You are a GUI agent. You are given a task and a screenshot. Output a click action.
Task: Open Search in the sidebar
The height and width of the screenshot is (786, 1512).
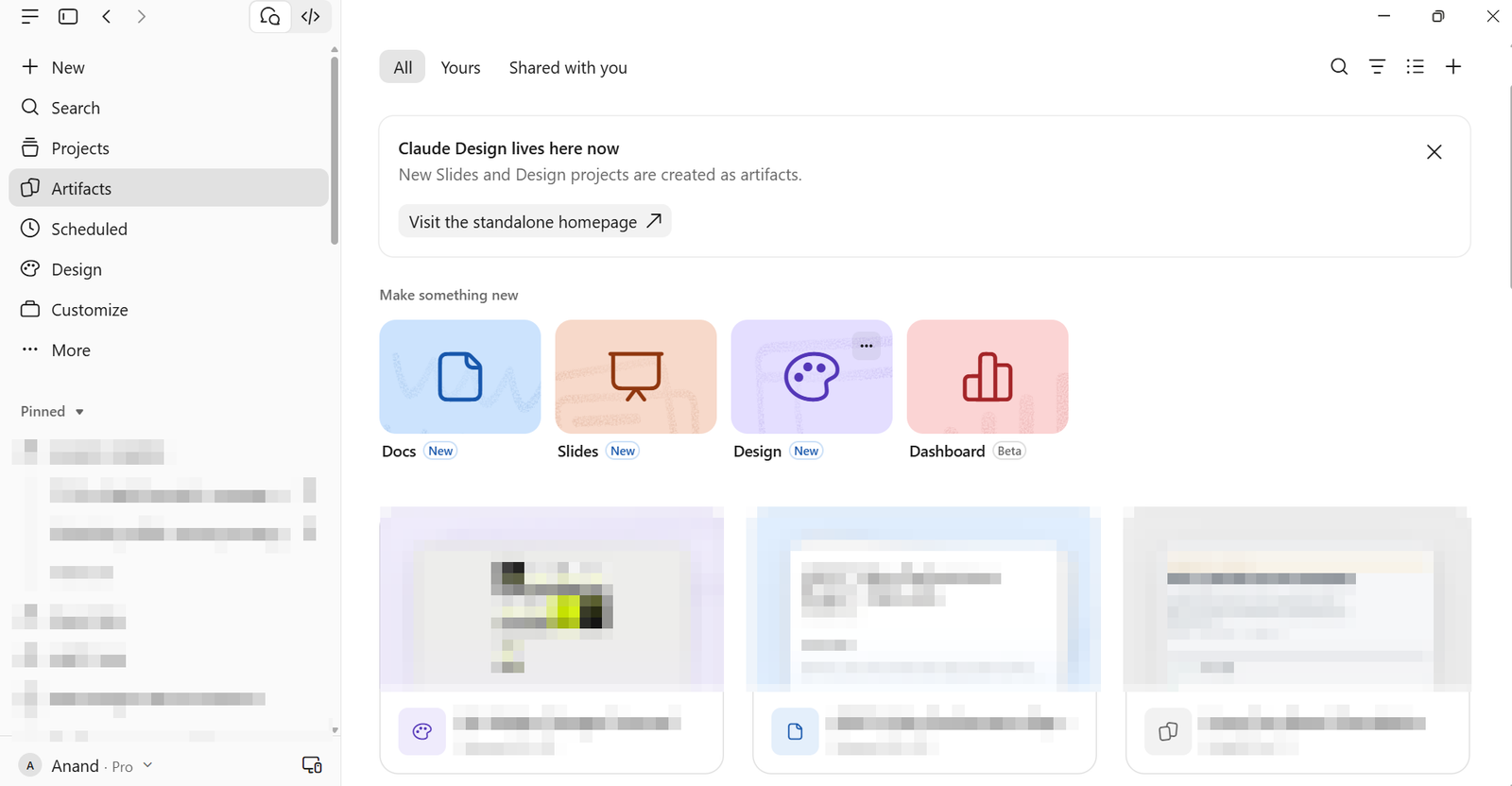(169, 108)
